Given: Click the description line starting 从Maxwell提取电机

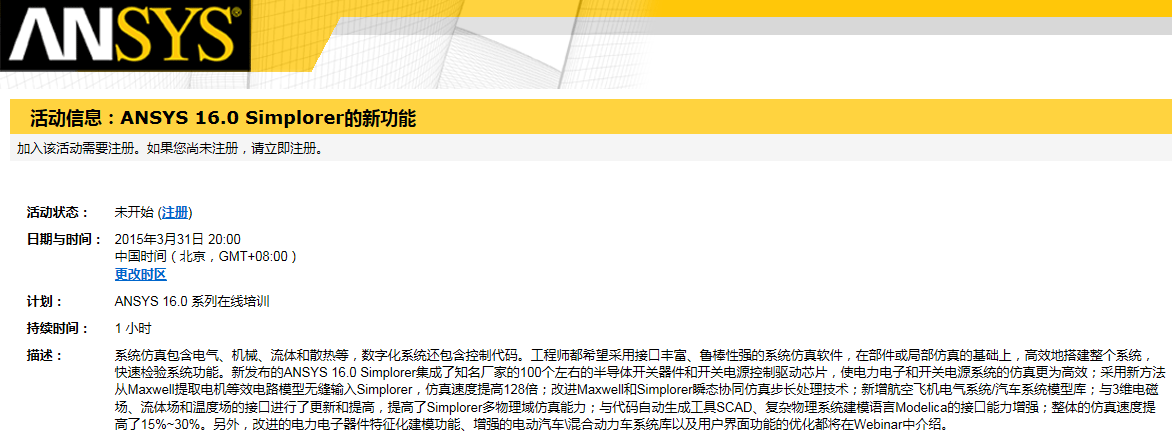Looking at the screenshot, I should (635, 390).
